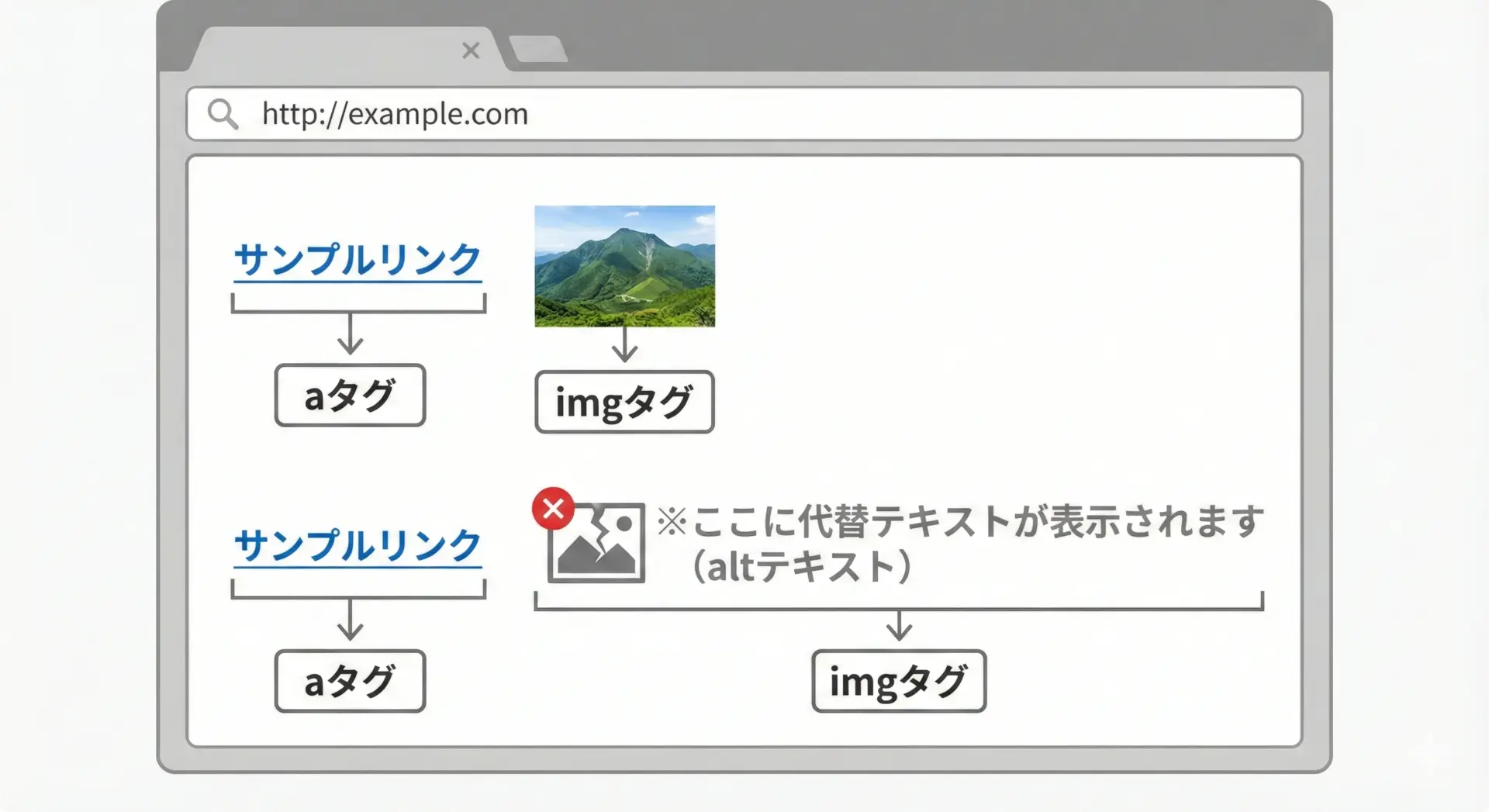Click the down arrow under lower サンプルリンク
Screen dimensions: 1489x812
tap(351, 620)
